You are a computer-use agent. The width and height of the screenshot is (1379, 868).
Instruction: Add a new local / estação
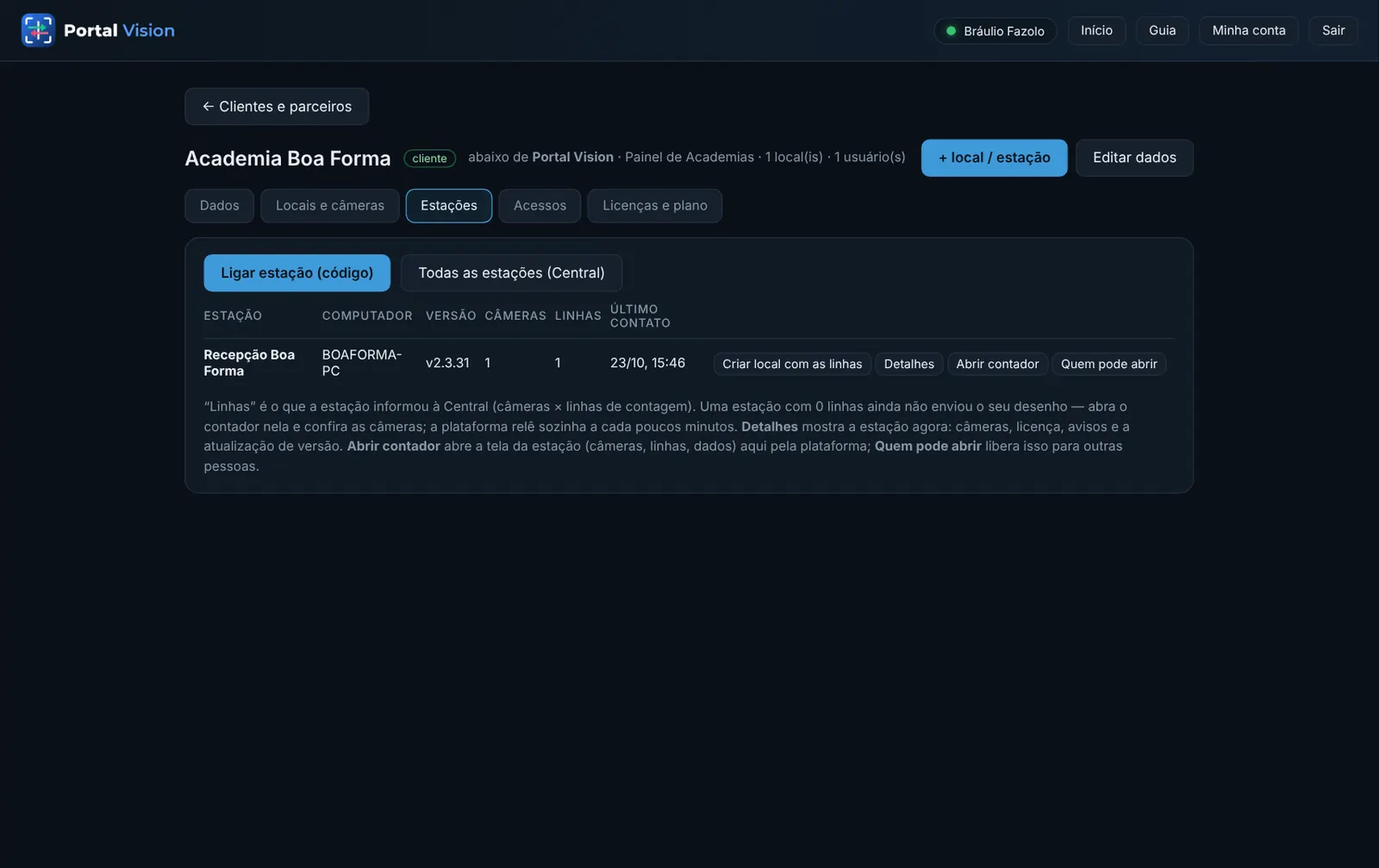coord(994,158)
